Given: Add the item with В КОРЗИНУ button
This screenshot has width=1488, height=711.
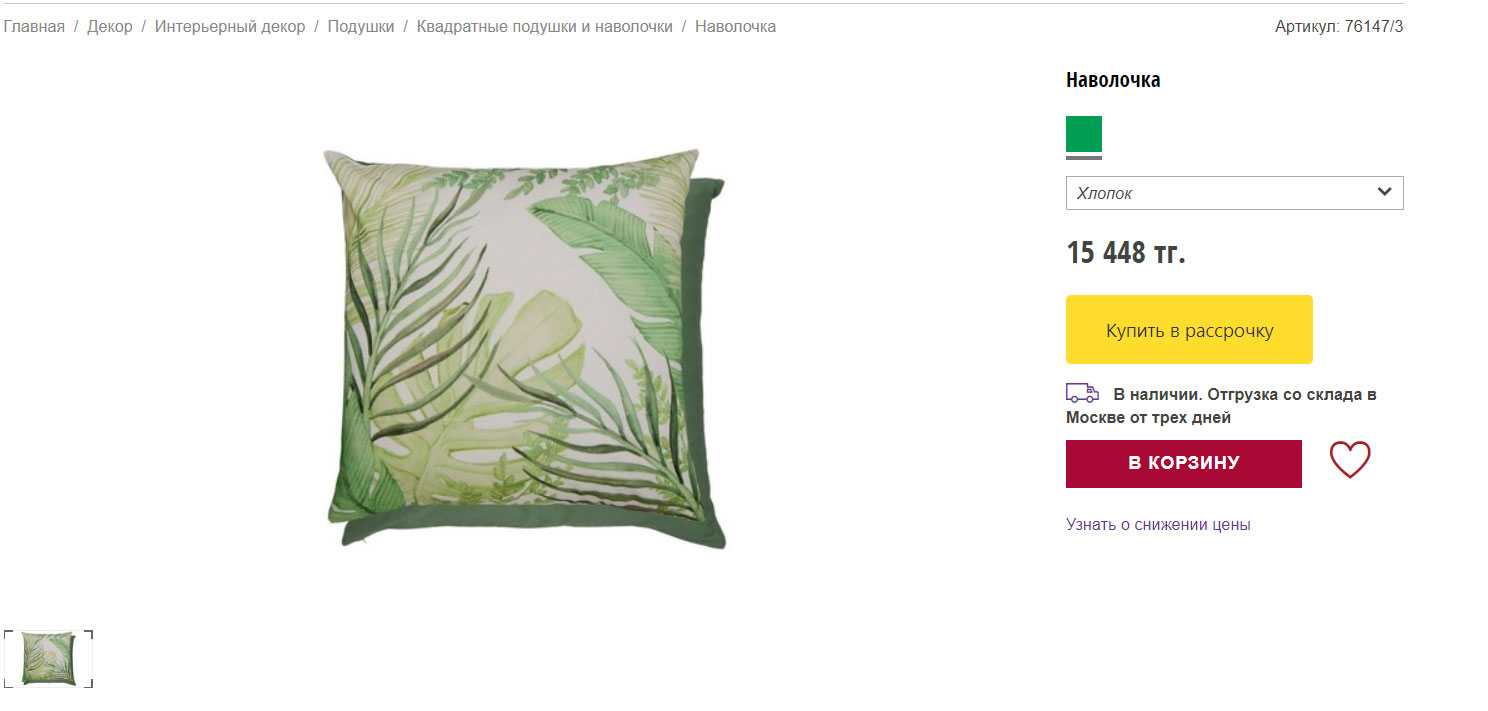Looking at the screenshot, I should point(1184,464).
